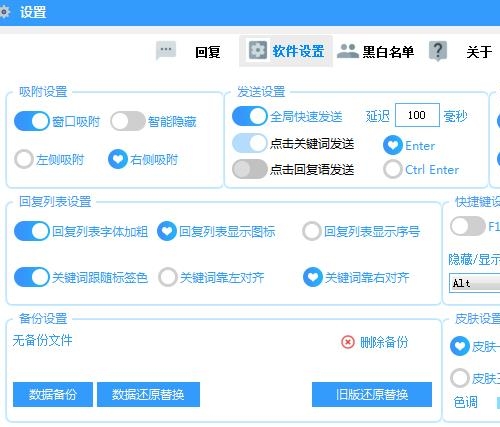Toggle the 回复列表字体加粗 switch
The image size is (500, 427).
coord(32,231)
